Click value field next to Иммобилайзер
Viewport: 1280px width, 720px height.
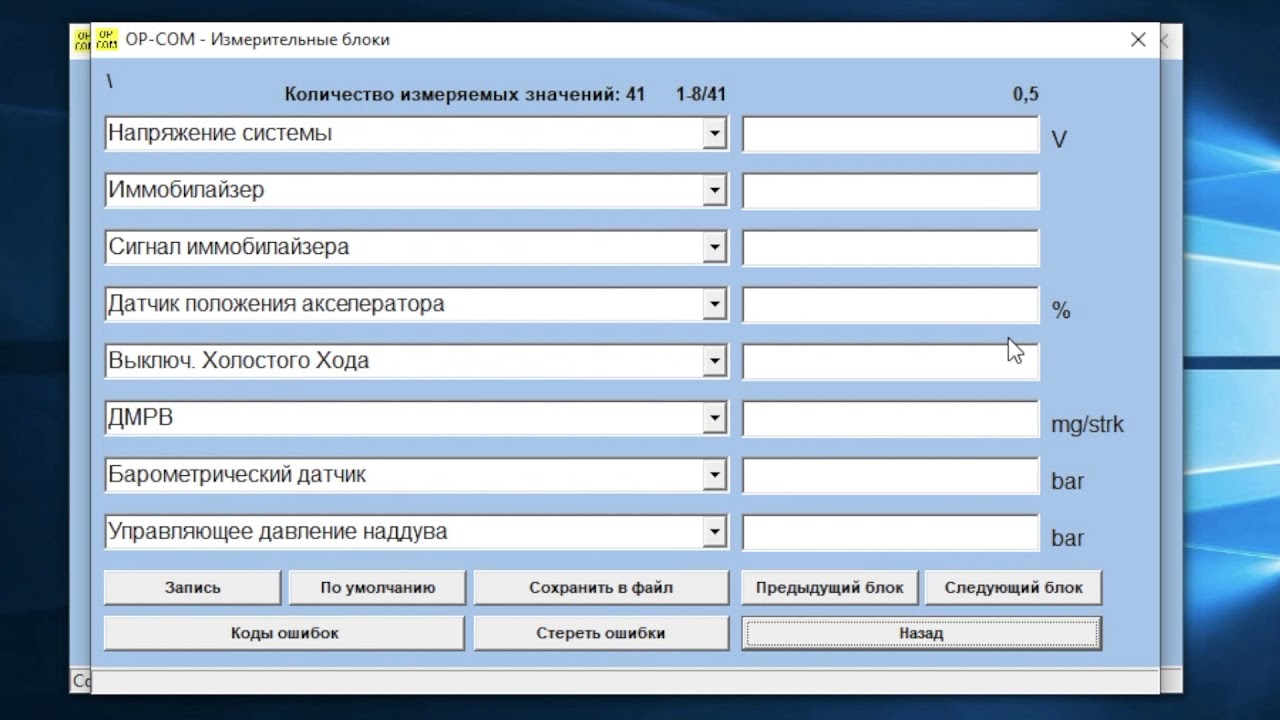[x=890, y=191]
